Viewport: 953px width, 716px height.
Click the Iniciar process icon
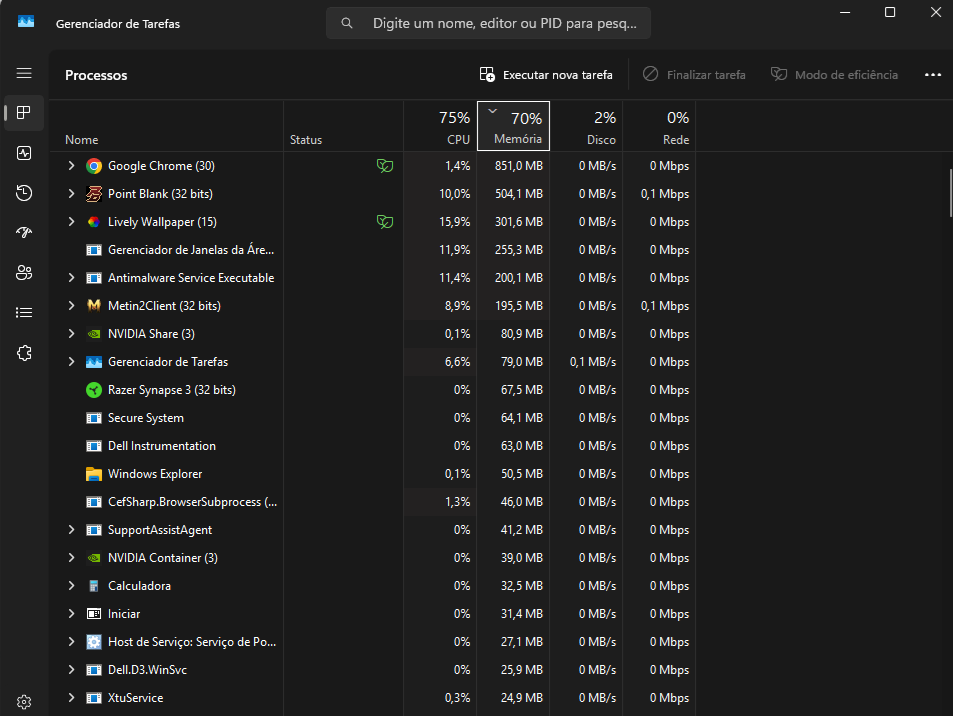pos(94,614)
